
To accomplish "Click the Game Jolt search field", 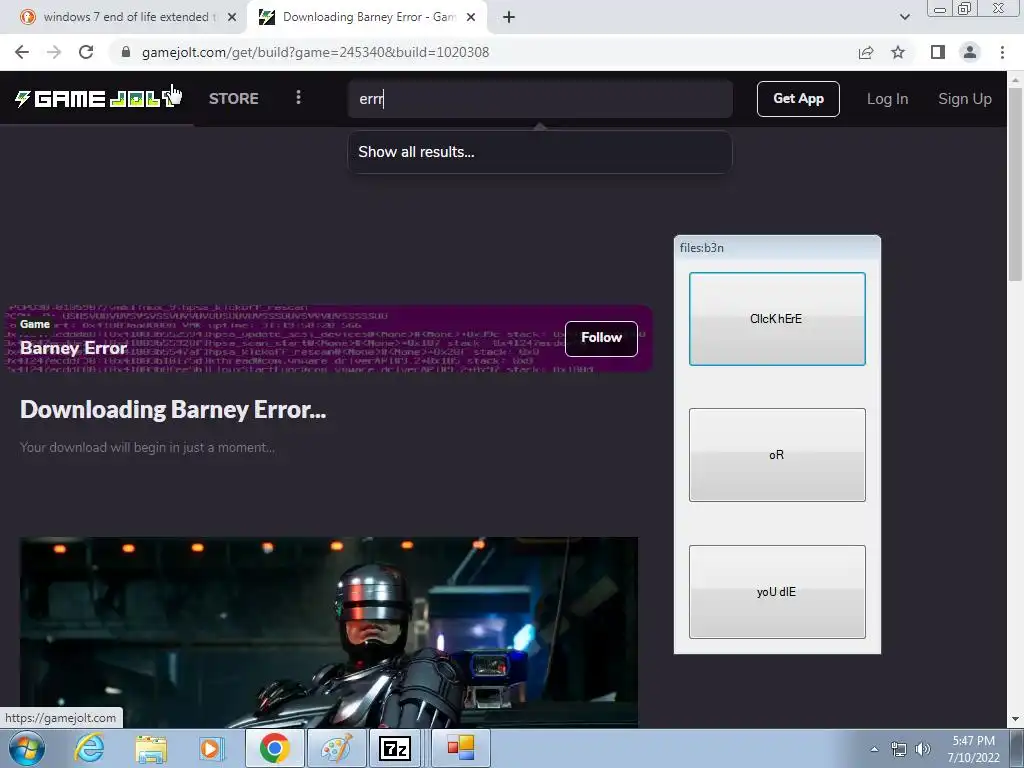I will (540, 99).
